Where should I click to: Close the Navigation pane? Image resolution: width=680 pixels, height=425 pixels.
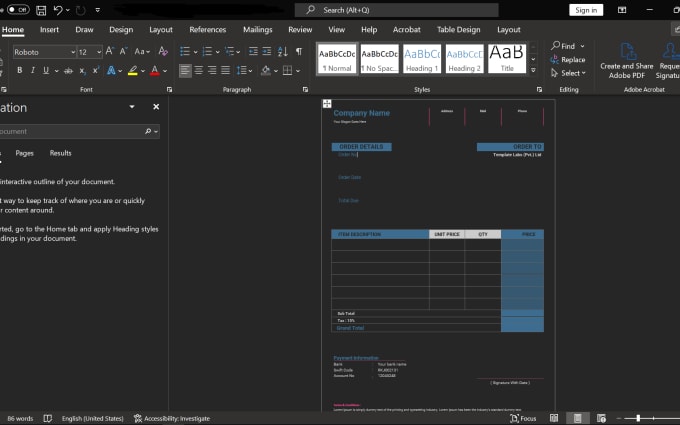coord(156,107)
